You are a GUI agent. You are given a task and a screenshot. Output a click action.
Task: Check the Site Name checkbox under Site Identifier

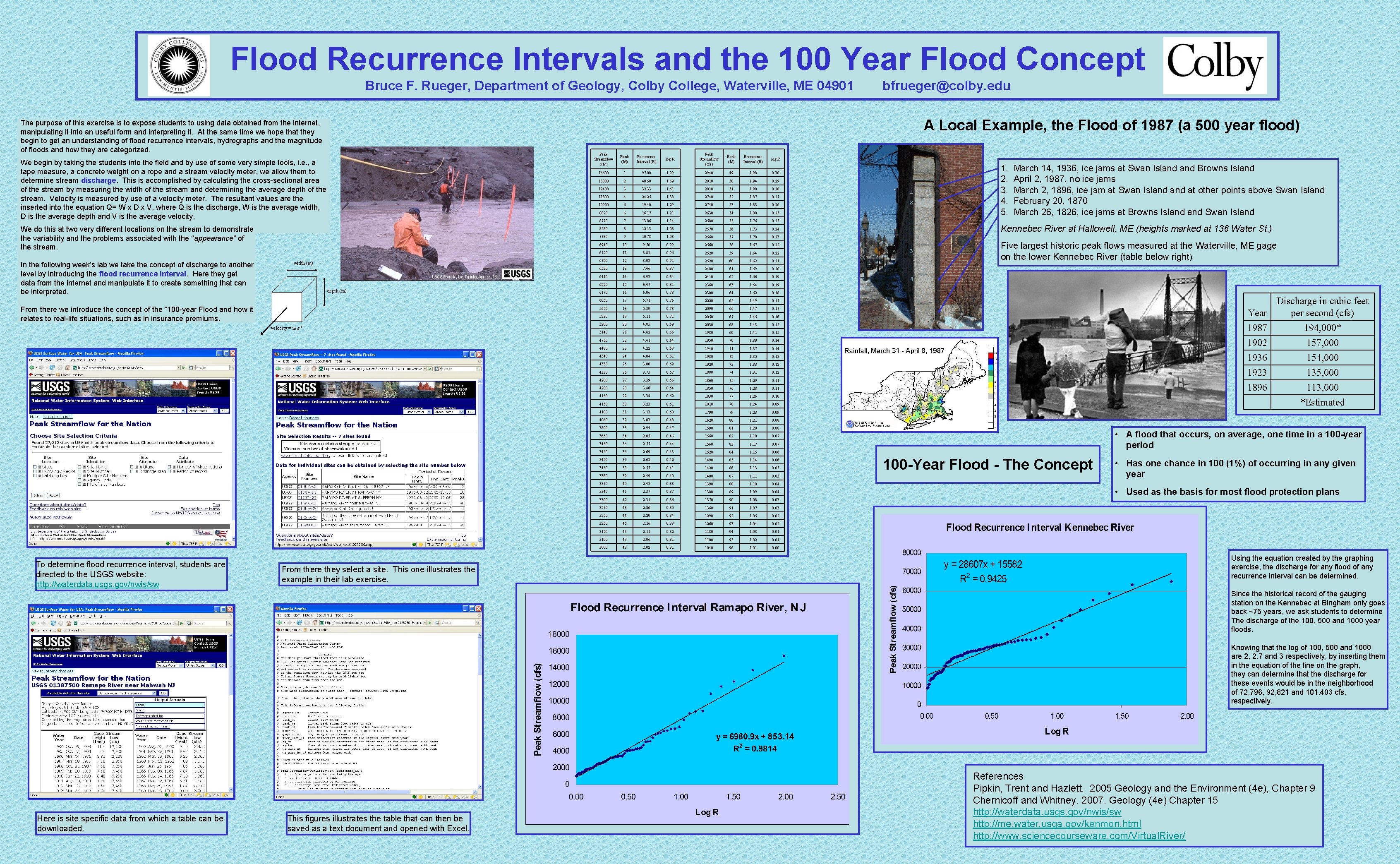click(x=79, y=468)
